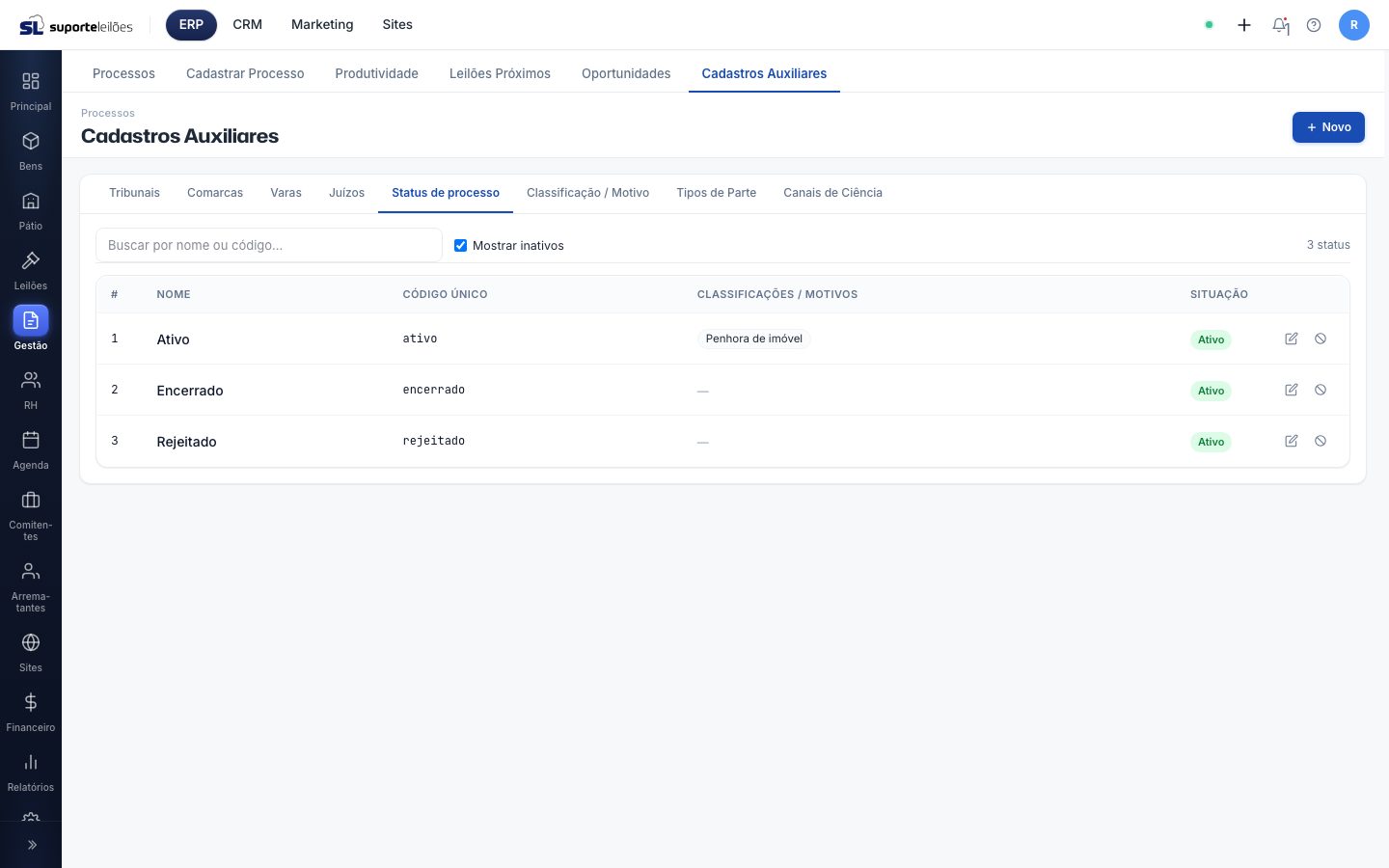Select the CRM module in top menu
Image resolution: width=1389 pixels, height=868 pixels.
247,25
